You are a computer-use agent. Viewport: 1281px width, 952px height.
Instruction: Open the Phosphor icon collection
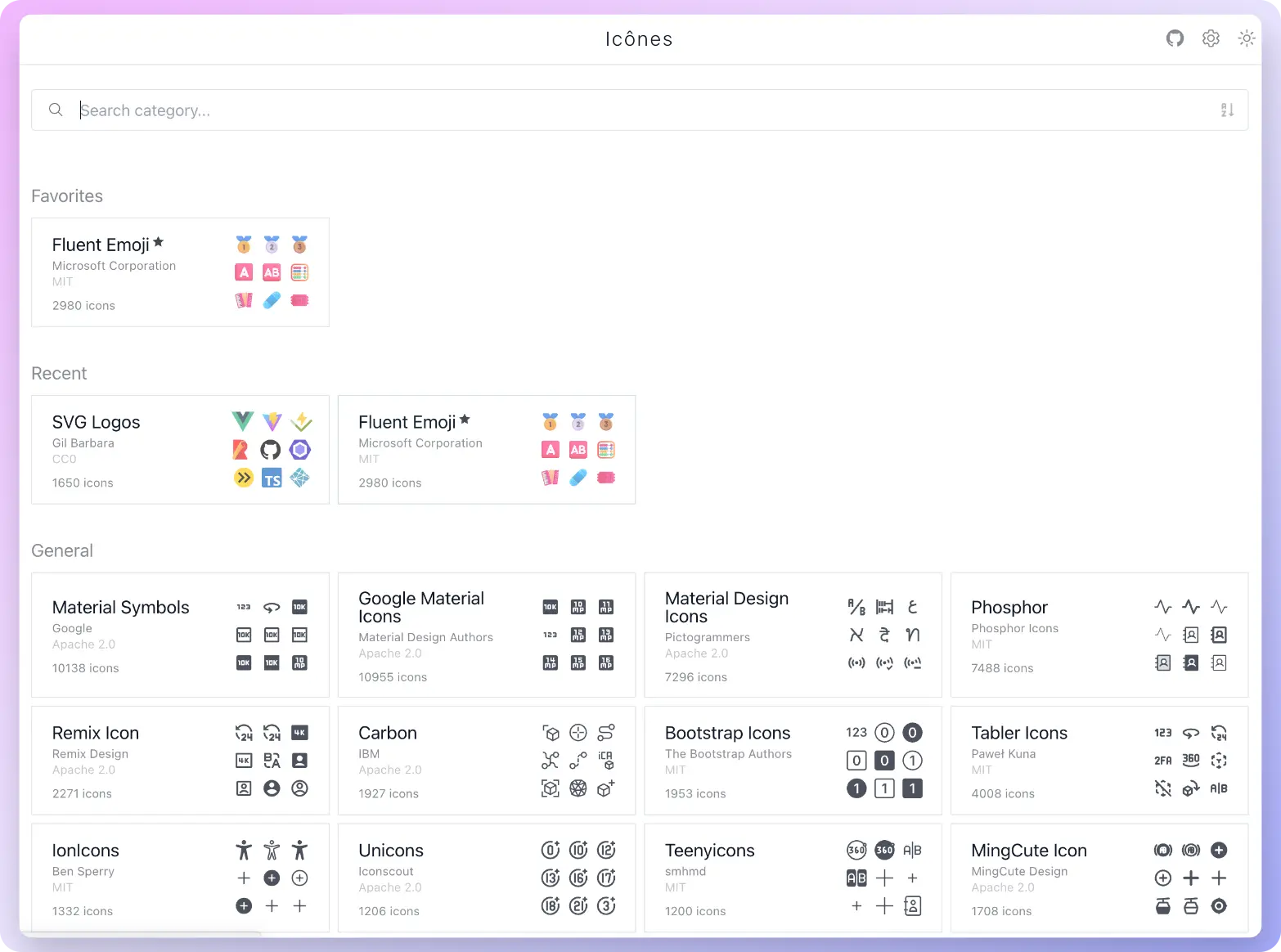[x=1009, y=608]
